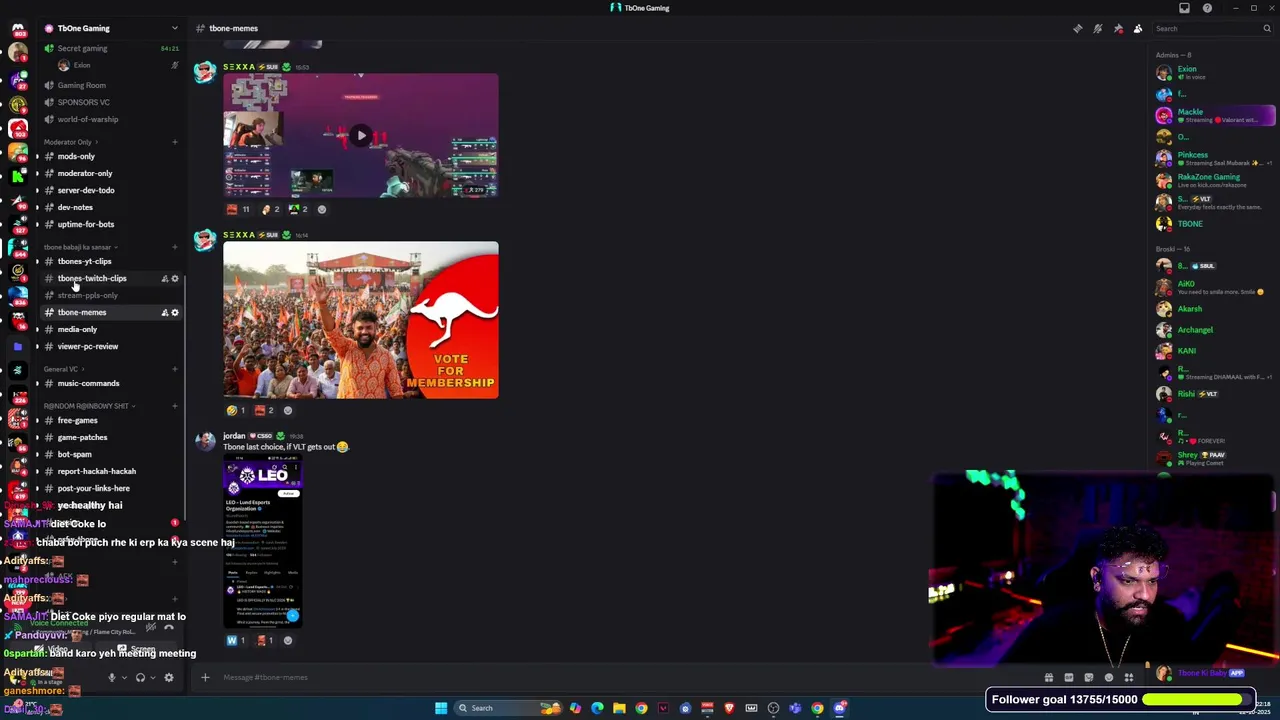Open the Discord inbox icon
The height and width of the screenshot is (720, 1280).
tap(1184, 8)
